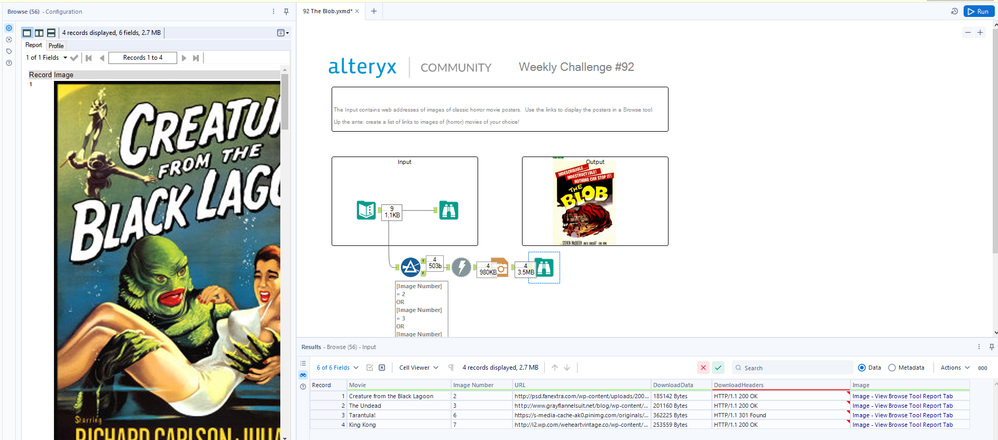Open Navigation icon in configuration side strip
This screenshot has width=998, height=440.
[x=9, y=39]
